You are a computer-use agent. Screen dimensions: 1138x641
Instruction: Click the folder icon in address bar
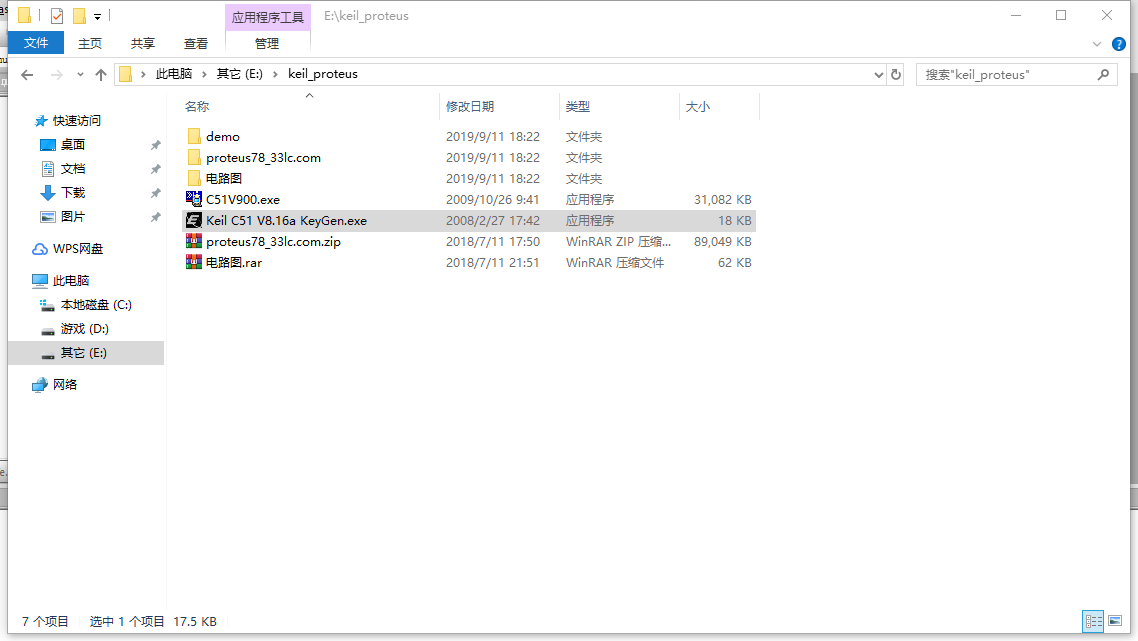(126, 74)
